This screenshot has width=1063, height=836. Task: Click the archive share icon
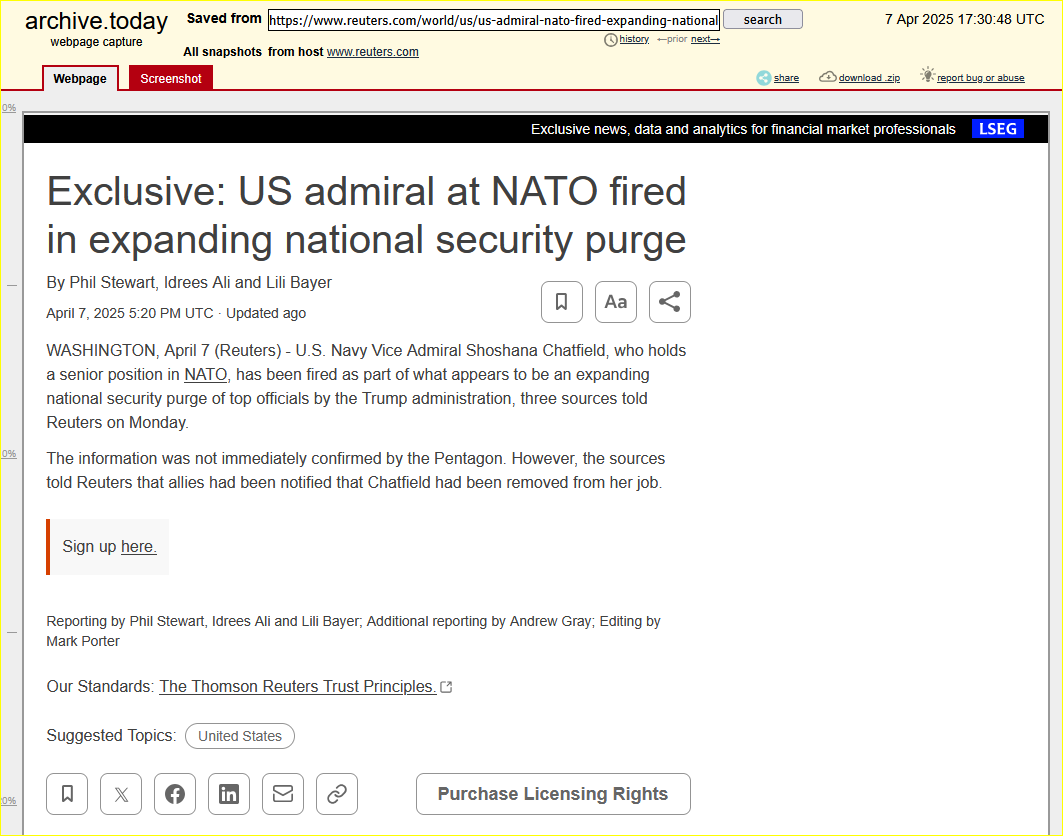(763, 78)
